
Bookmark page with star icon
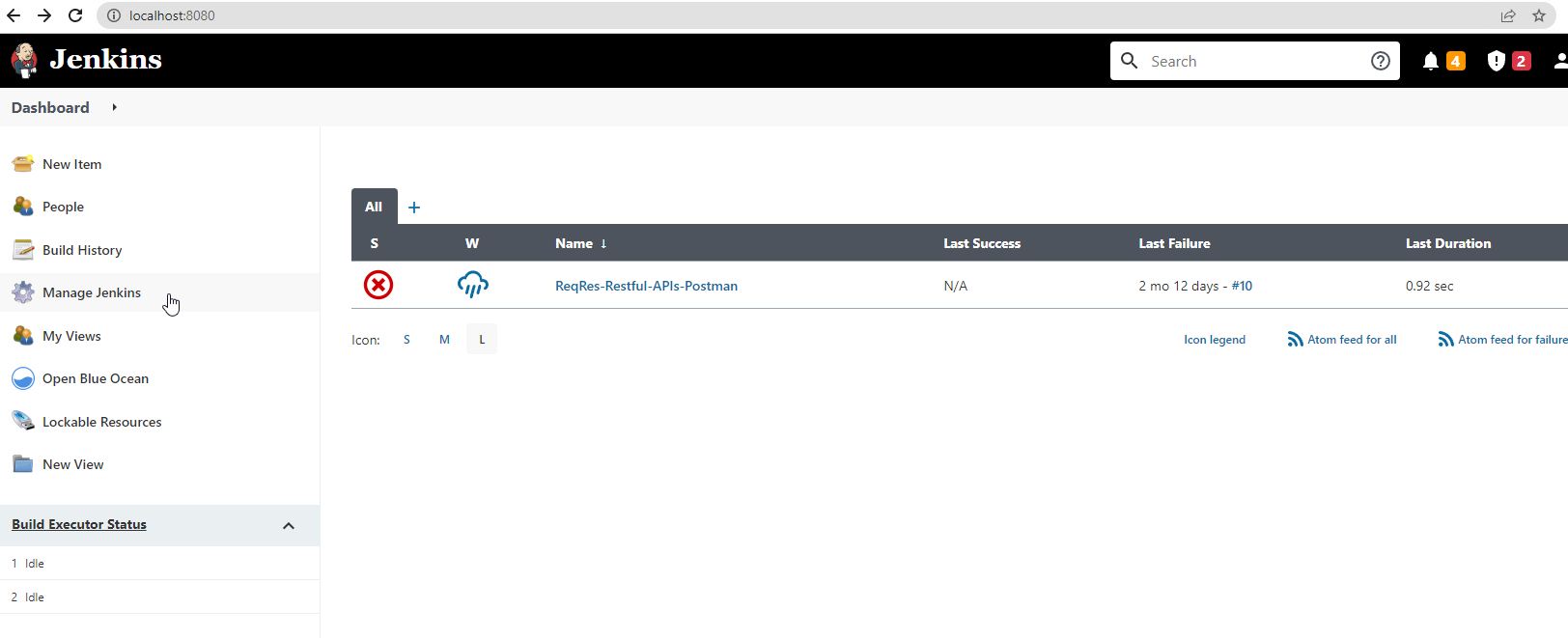1539,15
